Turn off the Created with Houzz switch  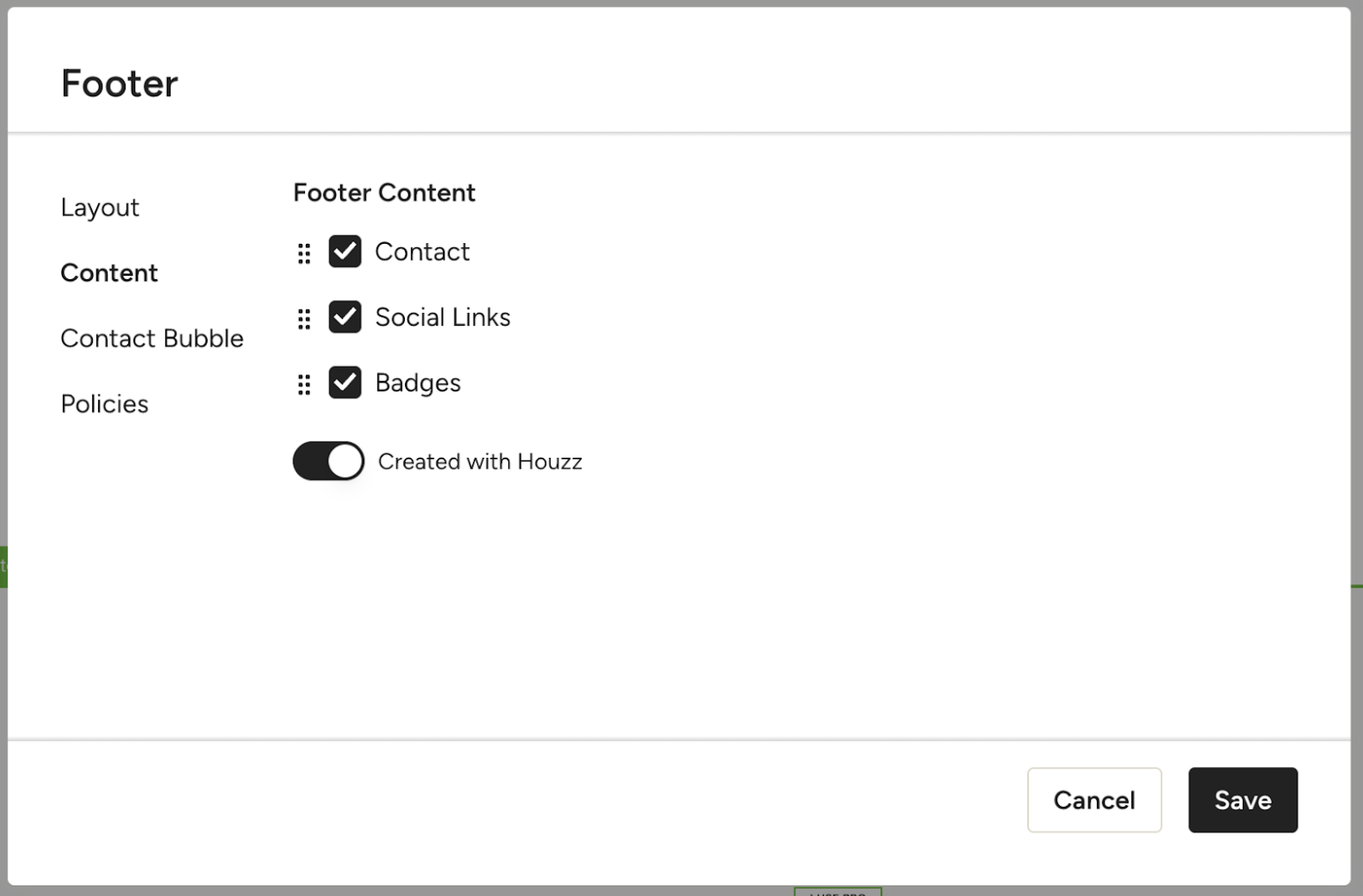pyautogui.click(x=329, y=461)
